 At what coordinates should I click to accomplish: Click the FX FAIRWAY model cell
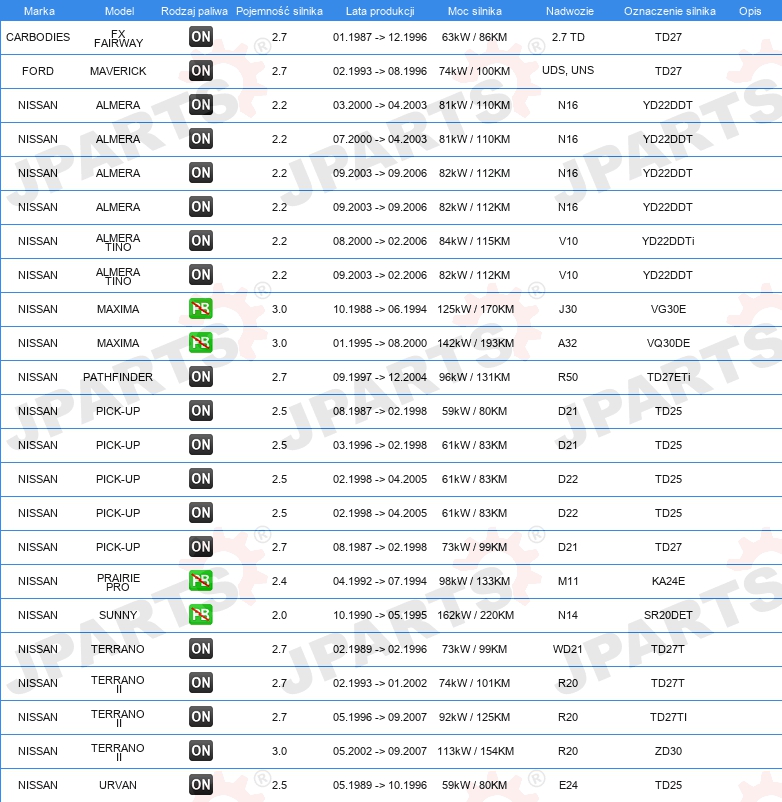[x=118, y=38]
